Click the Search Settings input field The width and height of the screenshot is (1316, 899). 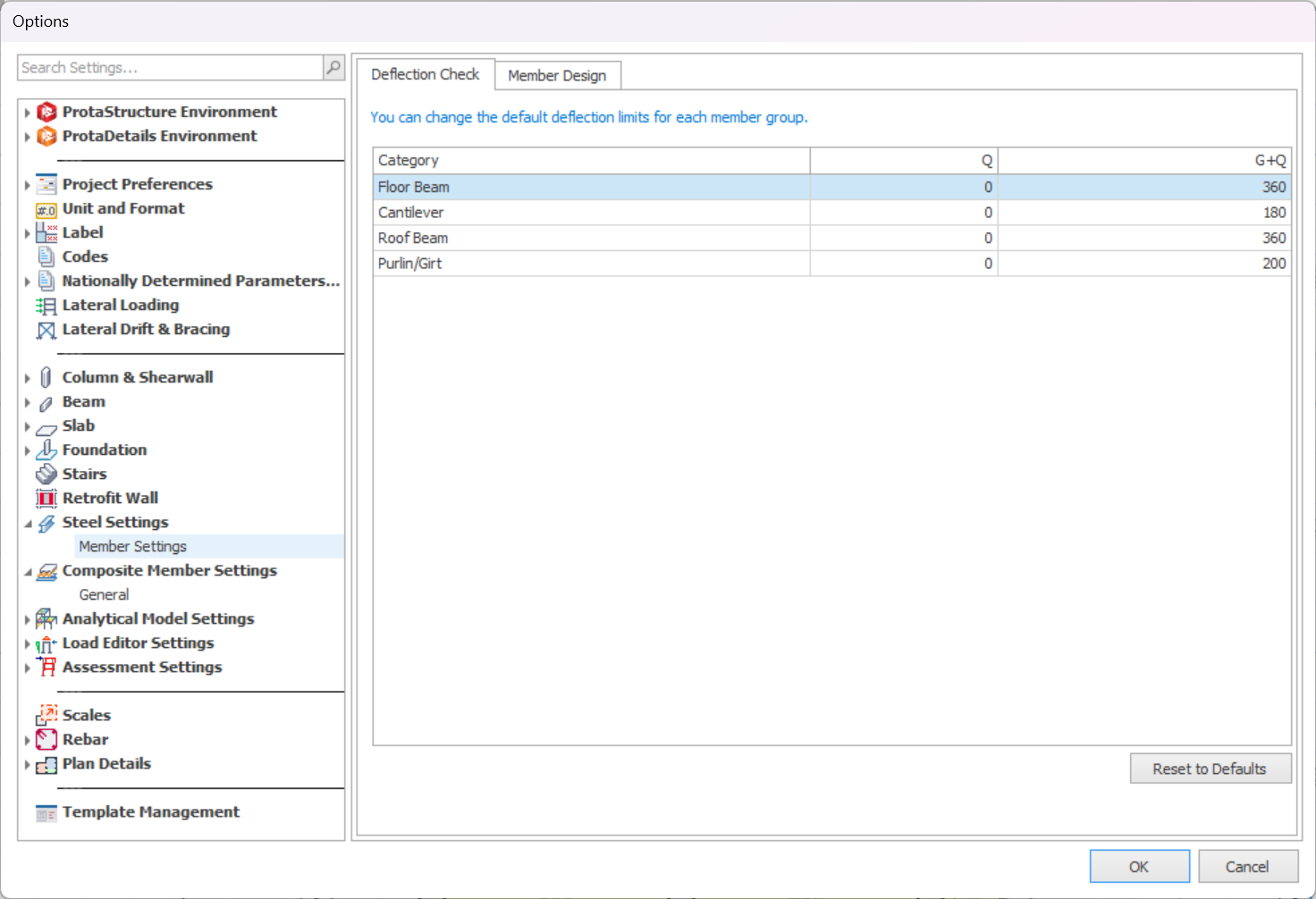click(x=170, y=68)
